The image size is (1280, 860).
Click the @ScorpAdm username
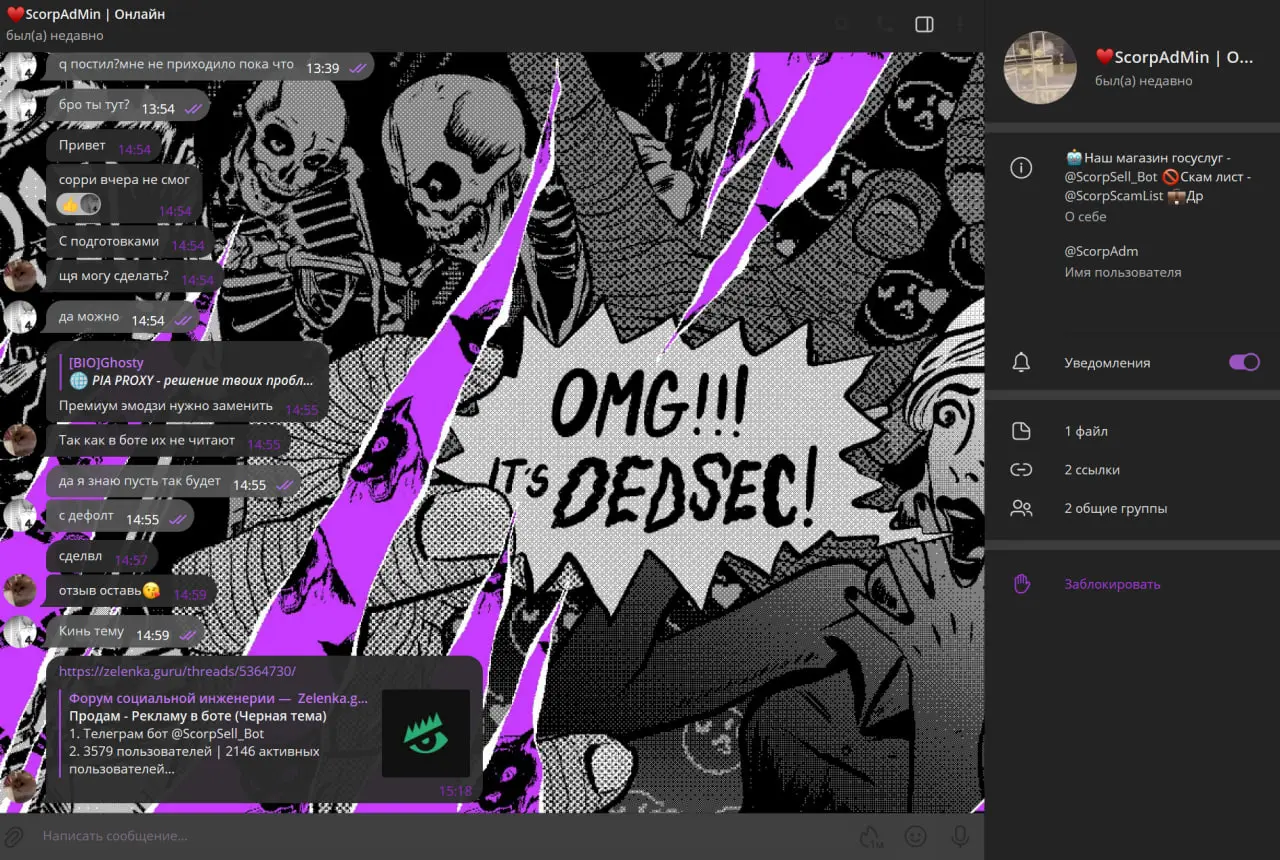pos(1101,251)
